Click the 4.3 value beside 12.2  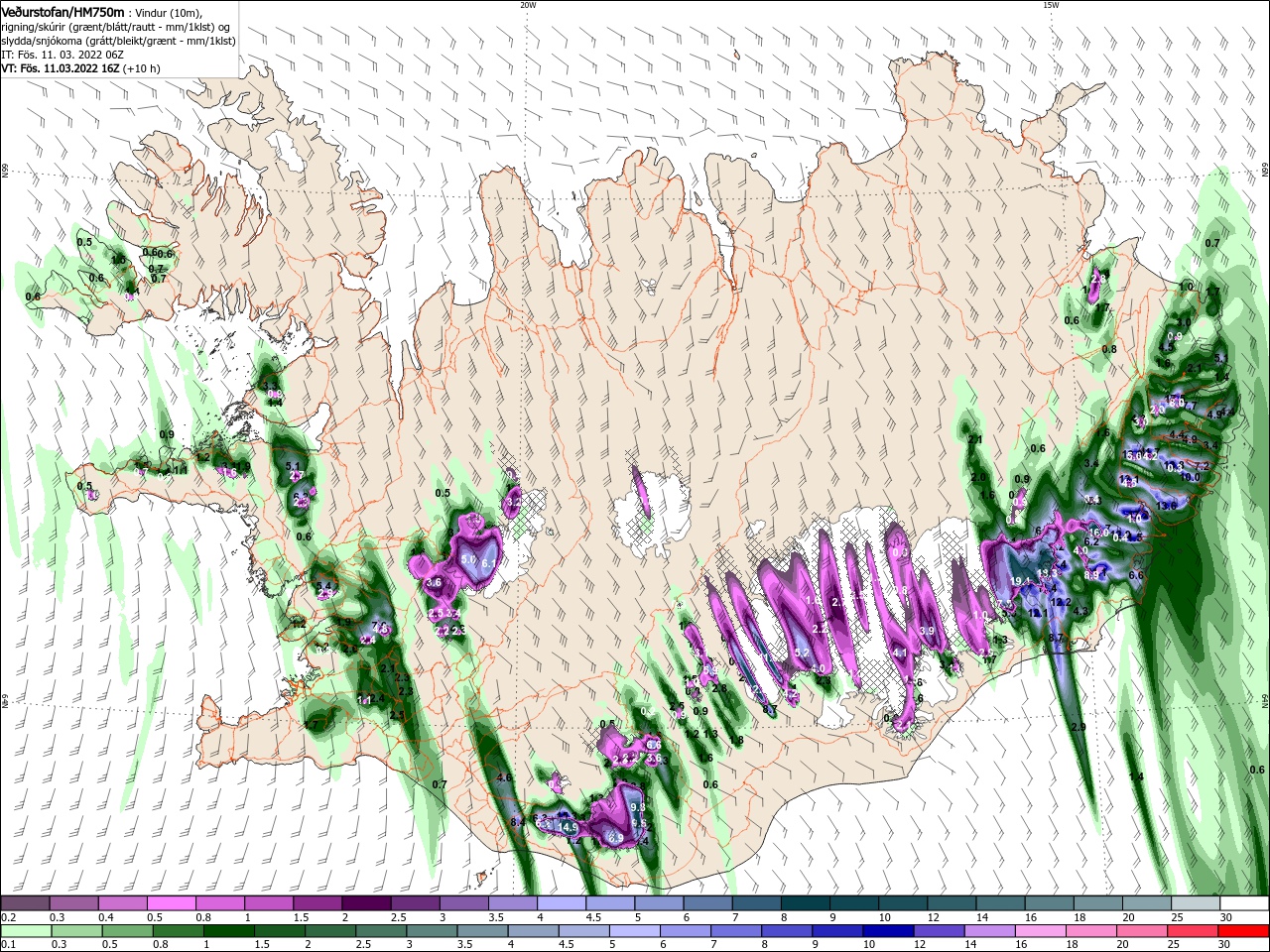point(1081,611)
